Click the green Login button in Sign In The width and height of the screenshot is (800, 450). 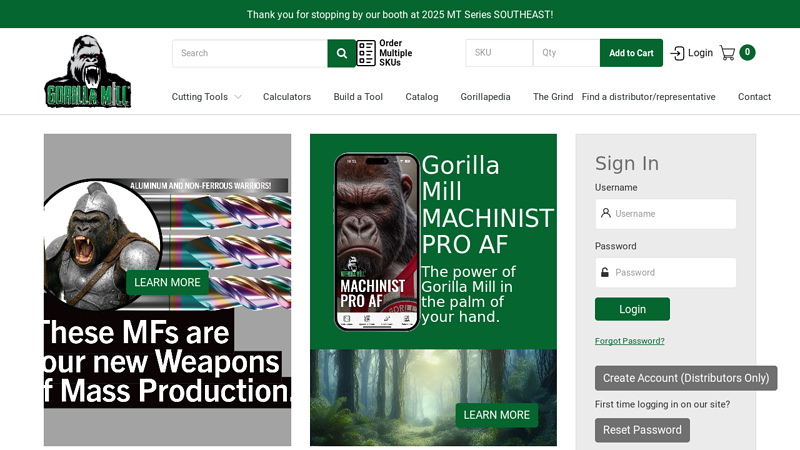click(632, 309)
